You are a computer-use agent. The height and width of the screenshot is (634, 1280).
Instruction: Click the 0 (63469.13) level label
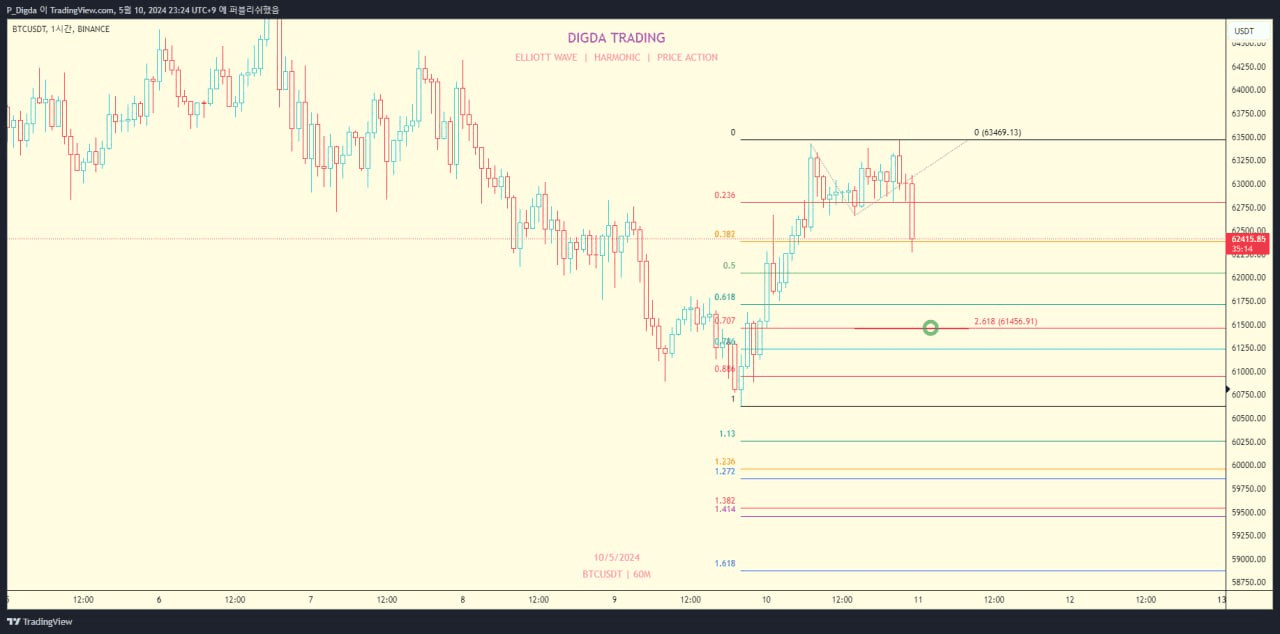point(997,133)
